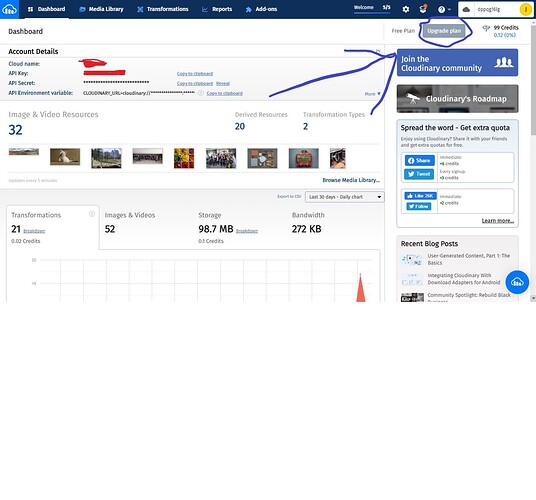This screenshot has height=500, width=536.
Task: Click the Reveal link for API Secret
Action: pyautogui.click(x=223, y=83)
